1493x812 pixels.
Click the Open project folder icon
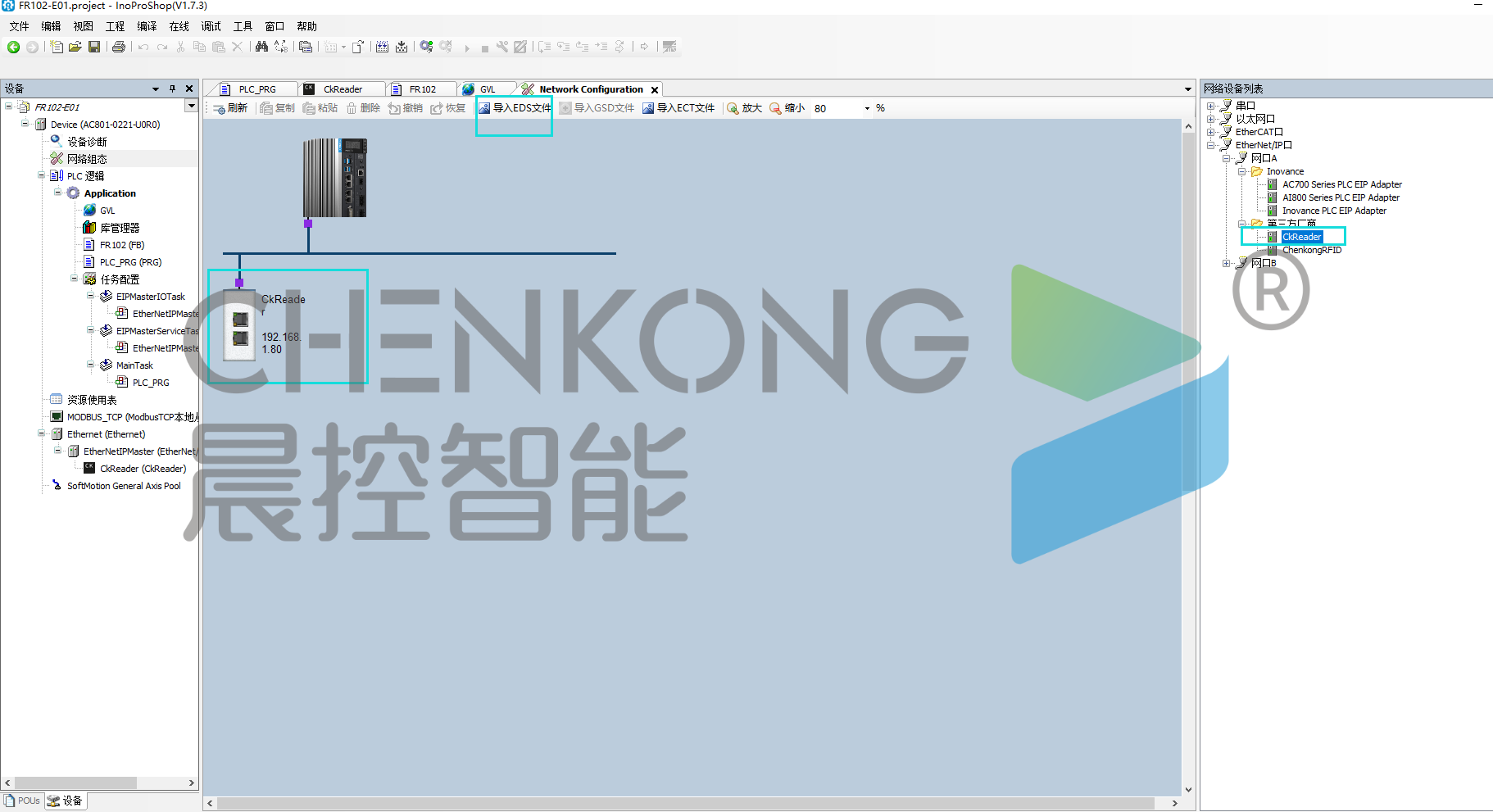[75, 47]
